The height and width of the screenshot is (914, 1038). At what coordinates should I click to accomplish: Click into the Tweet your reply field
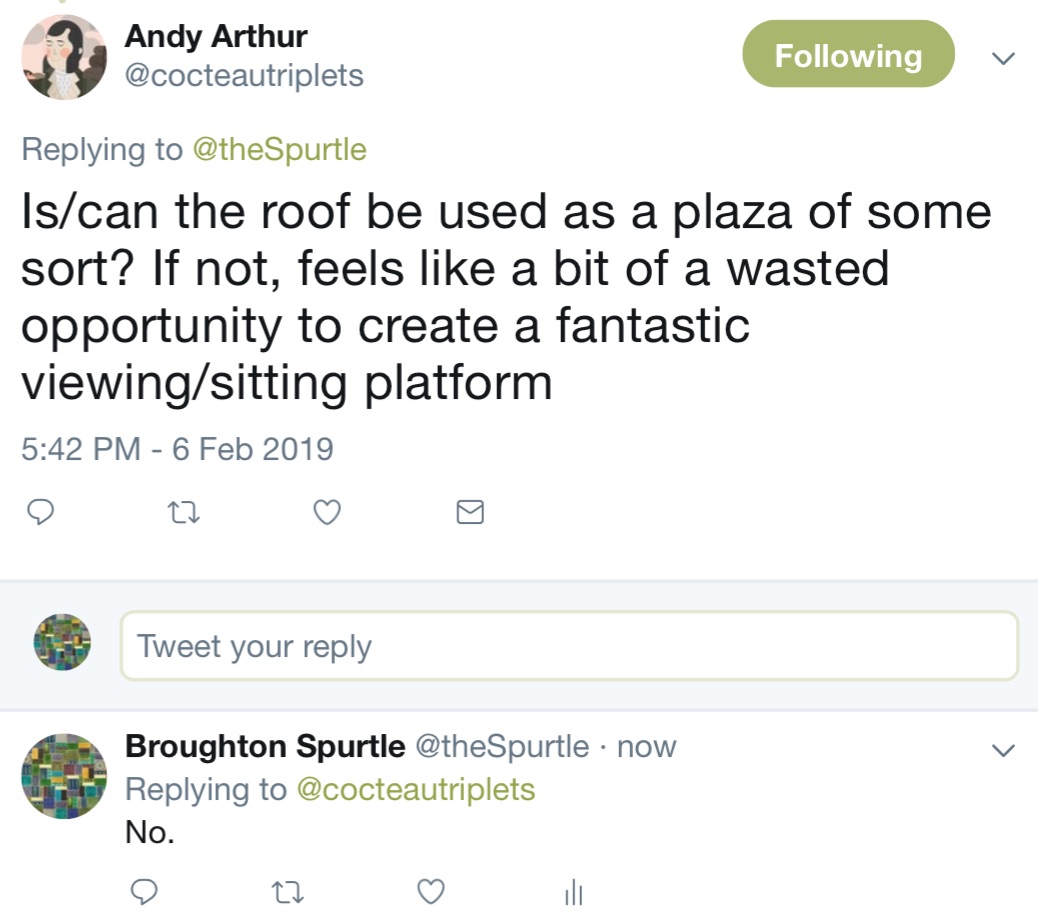pyautogui.click(x=569, y=645)
